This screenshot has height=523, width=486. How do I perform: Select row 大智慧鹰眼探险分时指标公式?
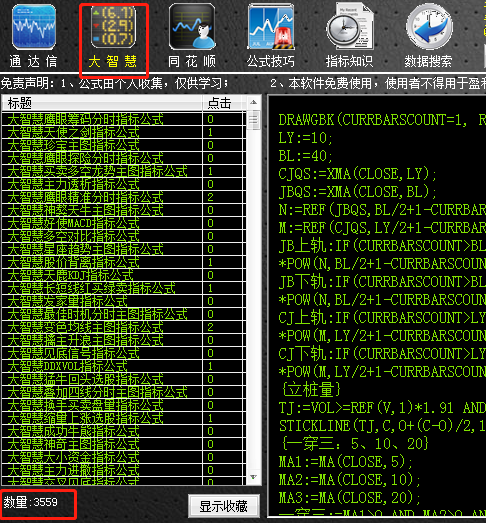[x=123, y=158]
